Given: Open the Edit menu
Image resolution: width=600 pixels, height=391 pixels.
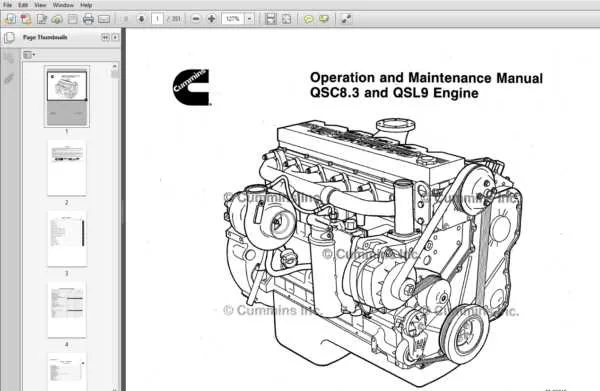Looking at the screenshot, I should pyautogui.click(x=23, y=5).
